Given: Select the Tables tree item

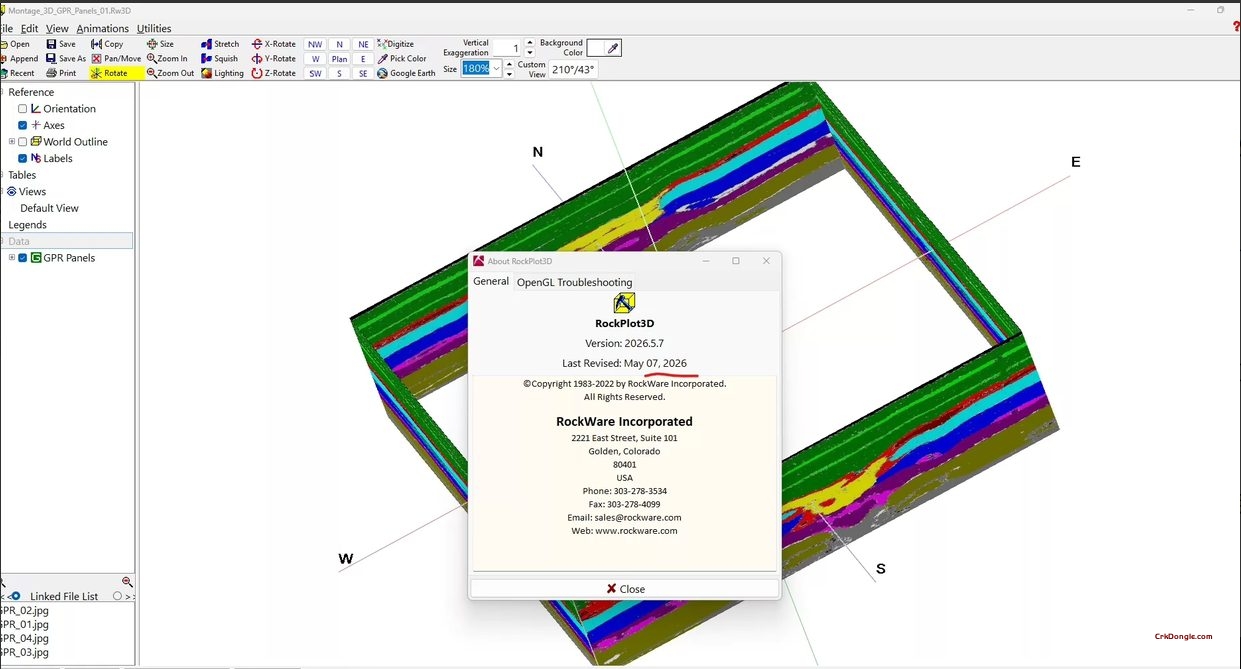Looking at the screenshot, I should click(x=22, y=175).
